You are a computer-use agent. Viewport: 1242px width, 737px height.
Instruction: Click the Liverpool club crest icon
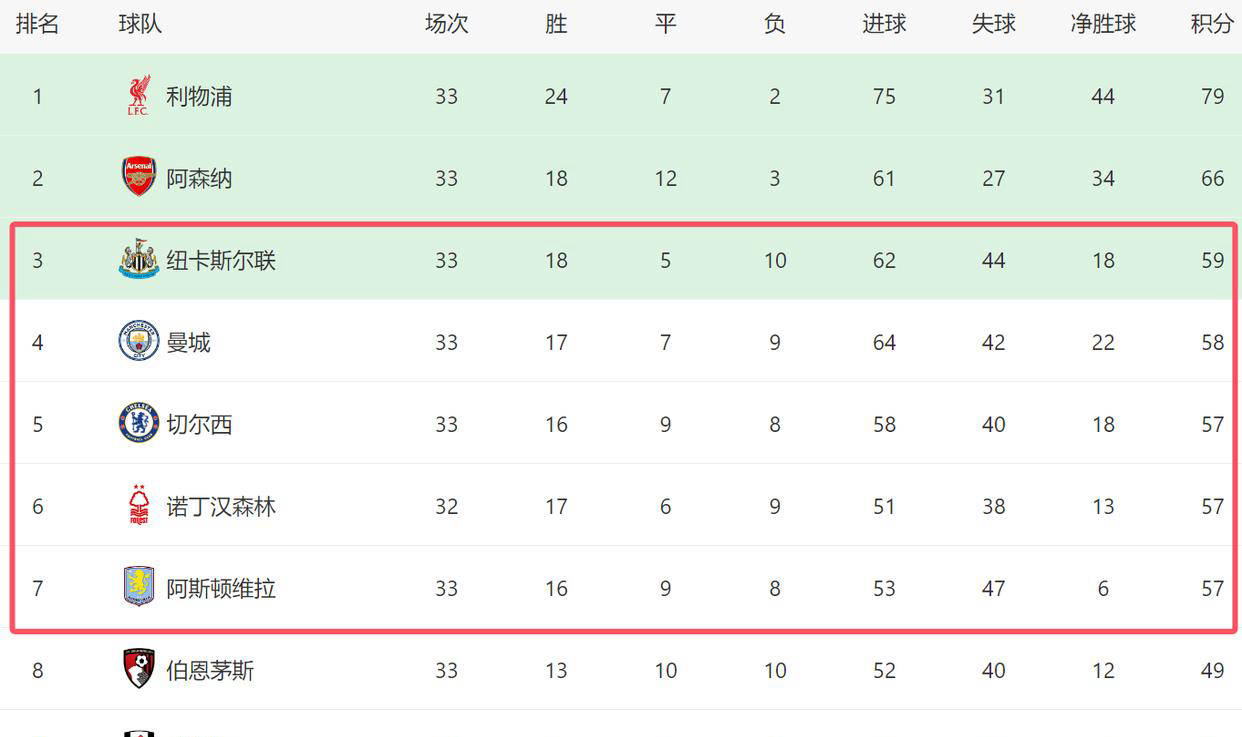point(138,96)
